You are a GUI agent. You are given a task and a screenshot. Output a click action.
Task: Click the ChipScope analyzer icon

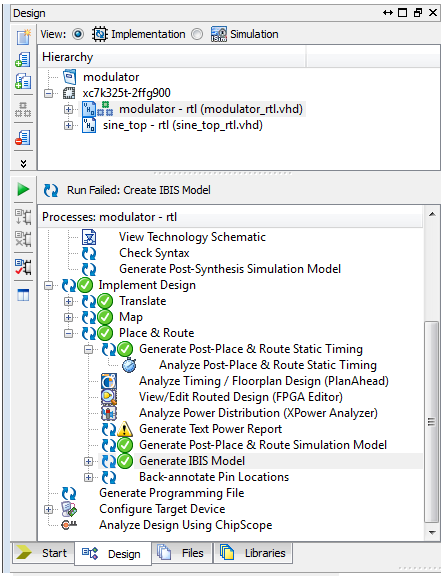click(x=69, y=525)
